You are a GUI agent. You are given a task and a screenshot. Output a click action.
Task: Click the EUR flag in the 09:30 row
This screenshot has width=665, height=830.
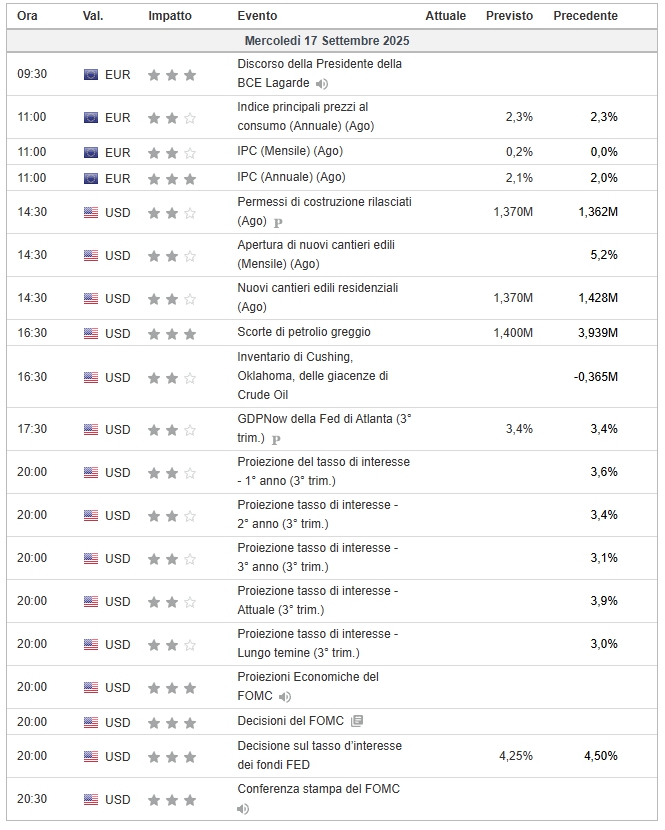[91, 74]
